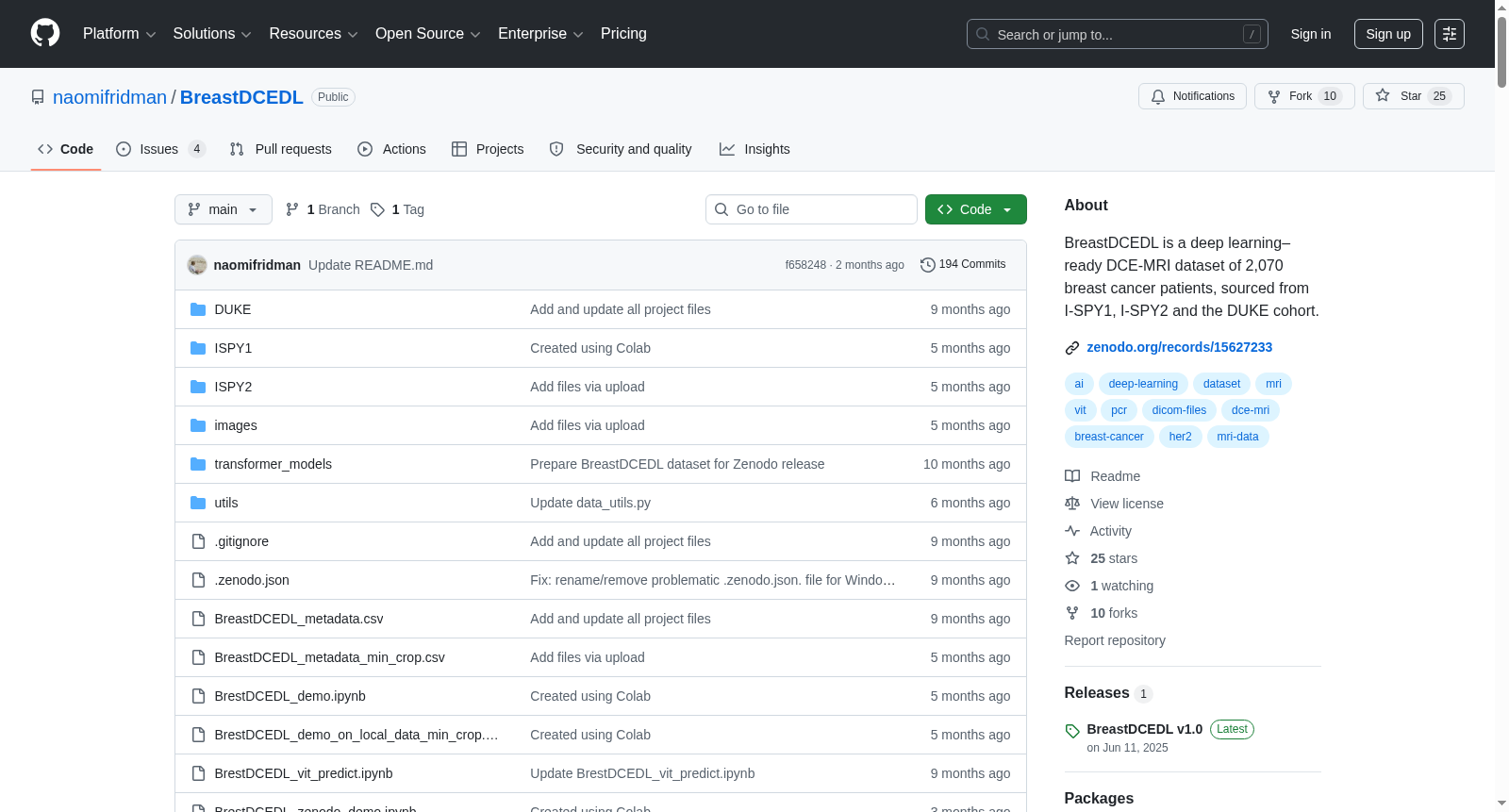
Task: Switch to the Security and quality tab
Action: (x=621, y=149)
